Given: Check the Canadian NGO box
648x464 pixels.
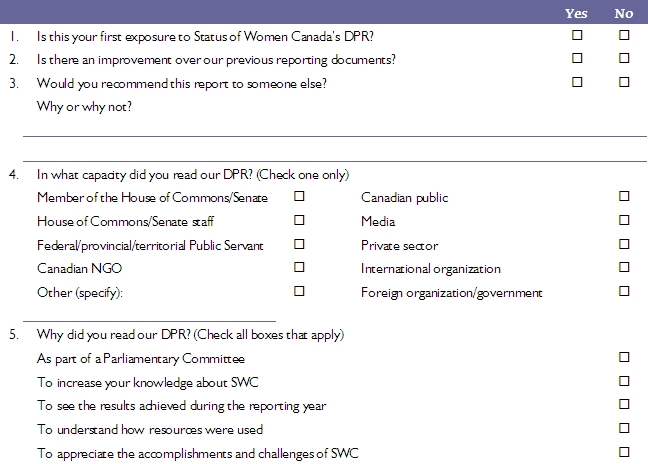Looking at the screenshot, I should (299, 267).
